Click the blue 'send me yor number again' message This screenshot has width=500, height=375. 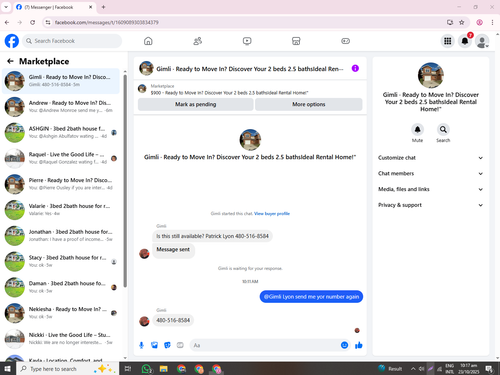tap(311, 297)
